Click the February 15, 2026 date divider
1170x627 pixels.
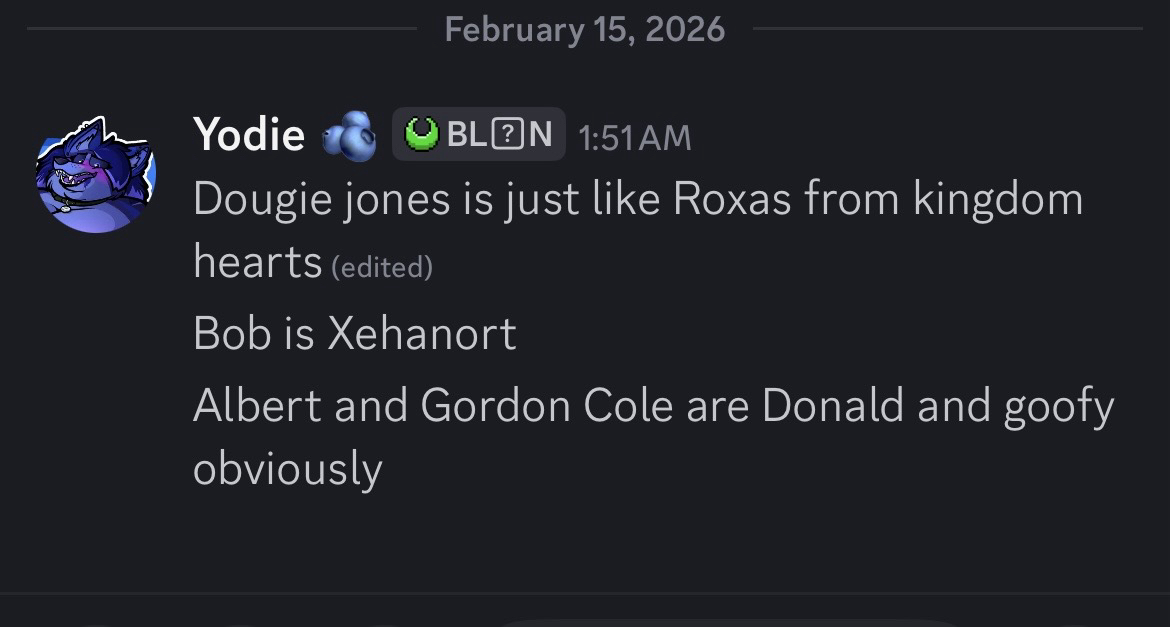584,29
